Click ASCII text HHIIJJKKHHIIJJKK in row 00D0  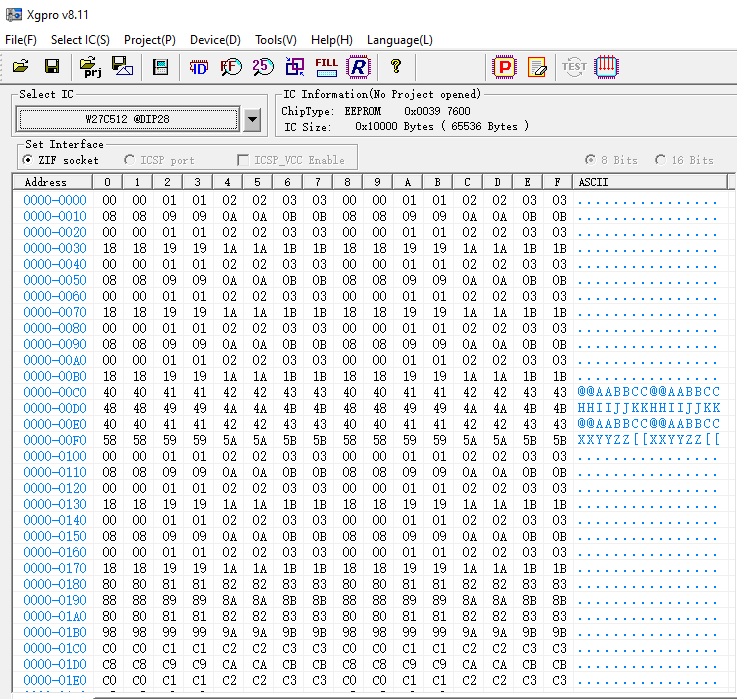pos(649,408)
